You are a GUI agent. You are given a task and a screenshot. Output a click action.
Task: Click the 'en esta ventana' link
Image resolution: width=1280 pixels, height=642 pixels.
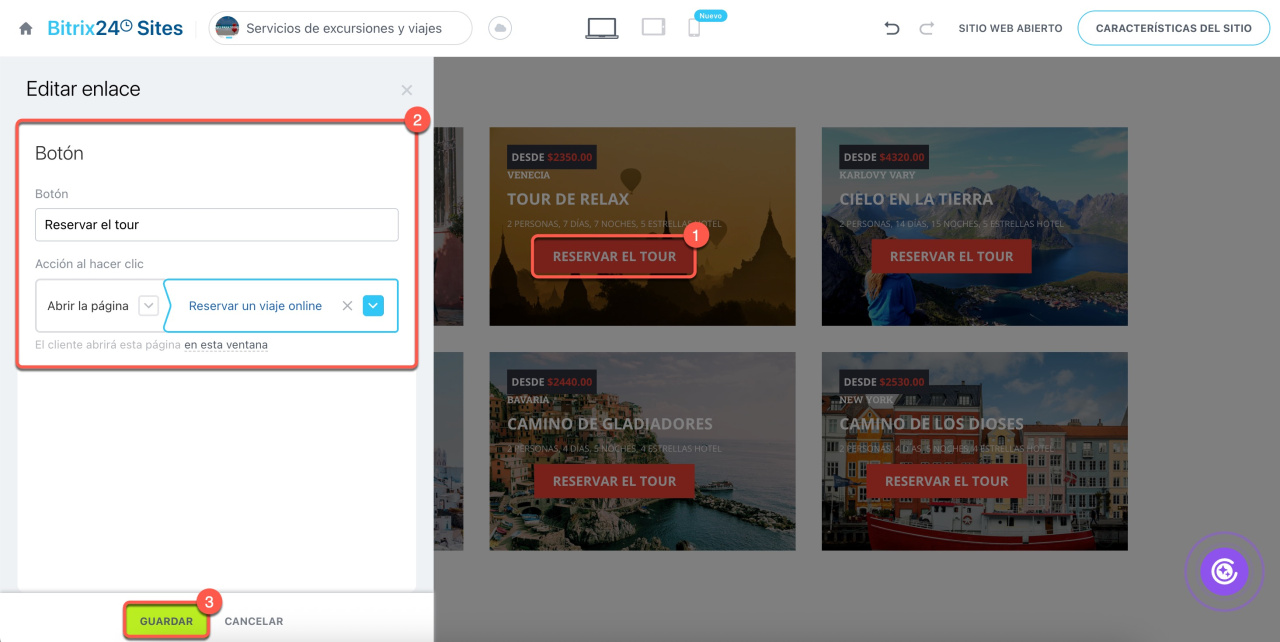[226, 345]
